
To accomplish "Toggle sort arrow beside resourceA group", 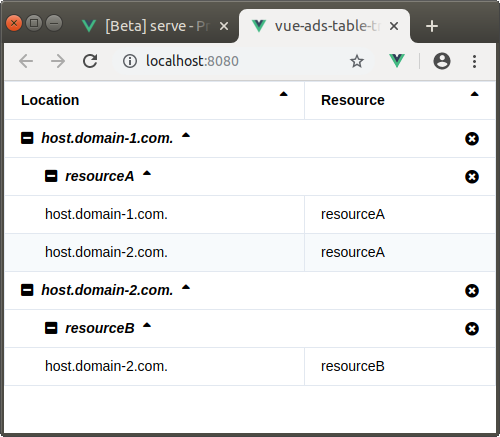I will 147,173.
